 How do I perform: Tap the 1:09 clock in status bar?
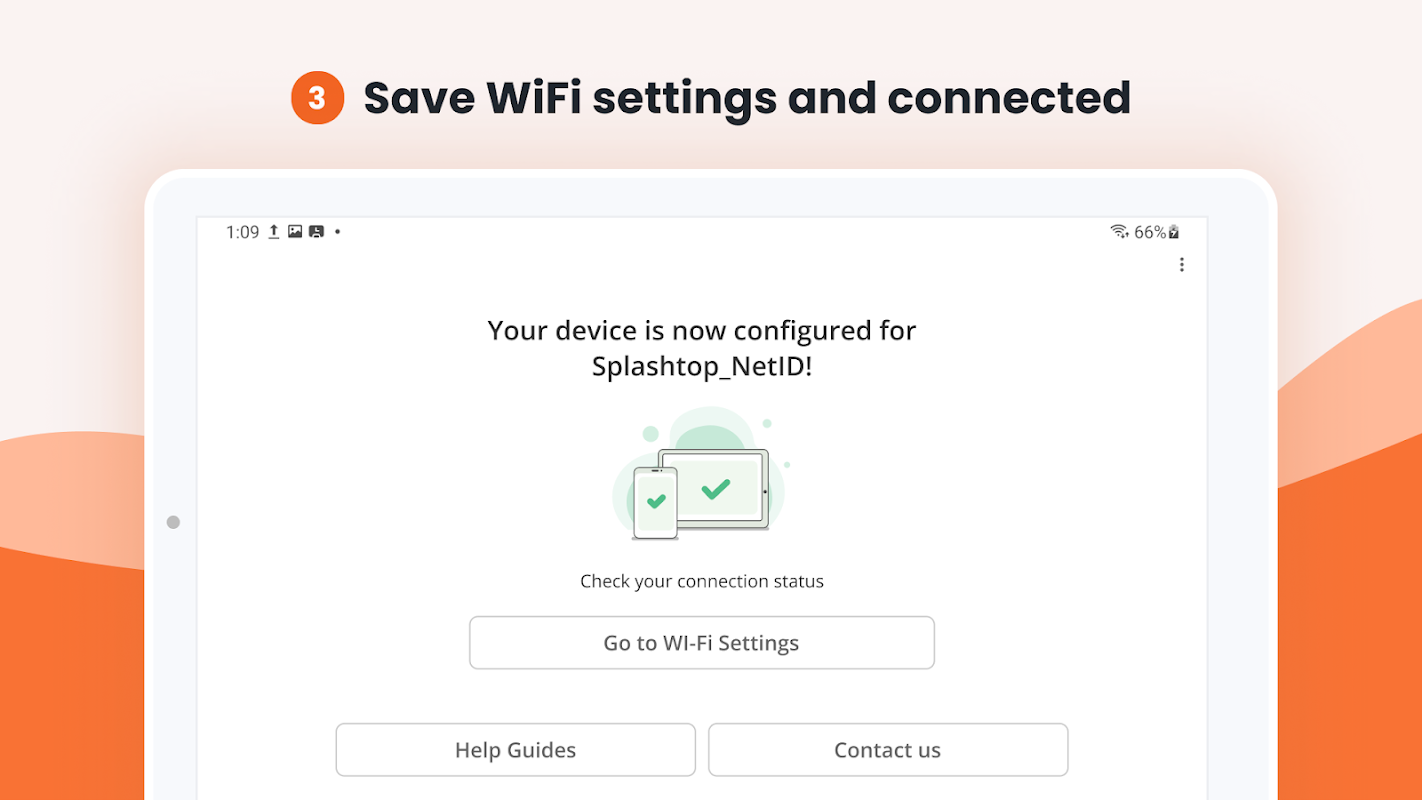pos(242,232)
